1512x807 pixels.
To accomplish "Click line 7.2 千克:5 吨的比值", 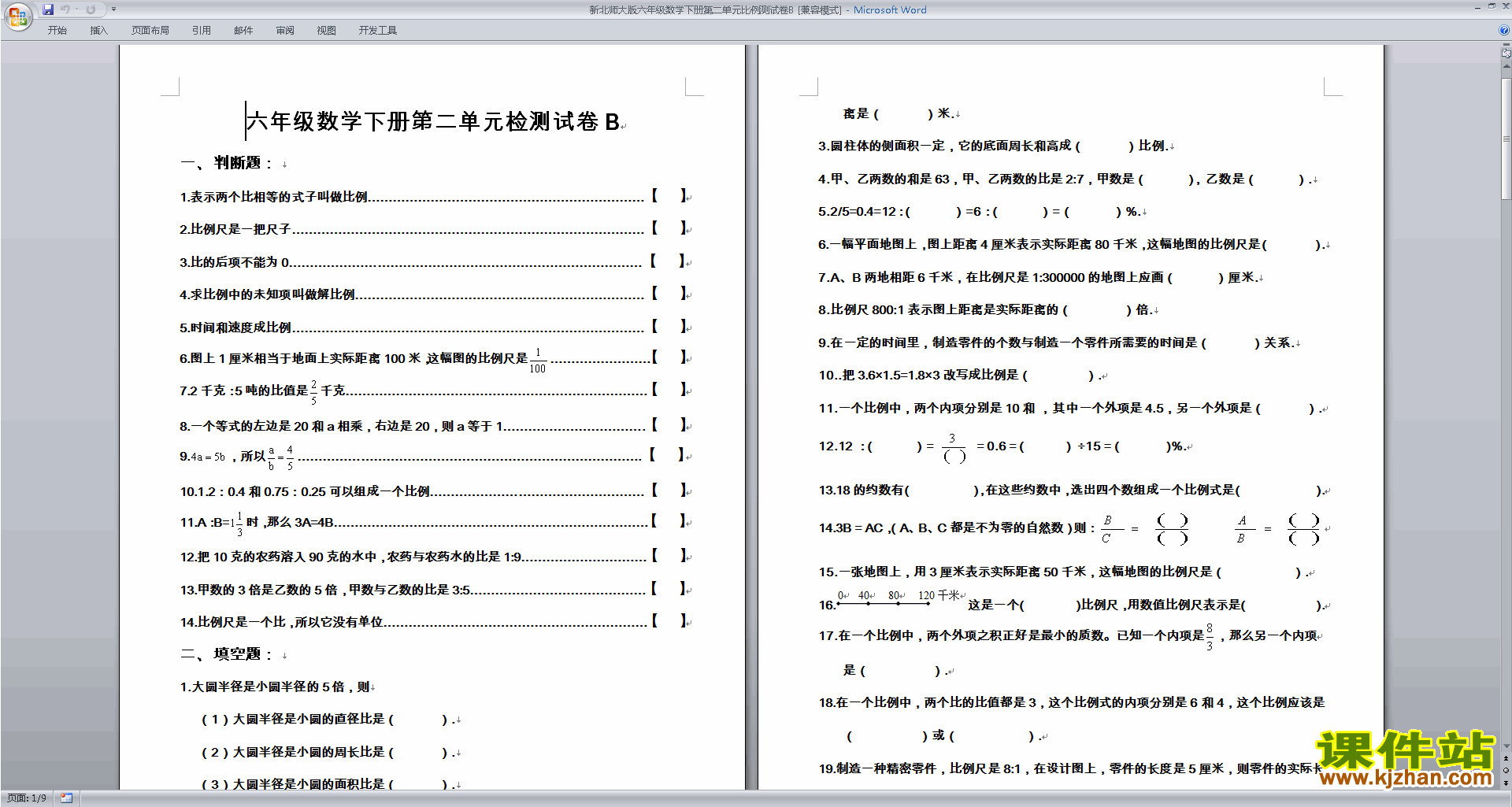I will 435,391.
